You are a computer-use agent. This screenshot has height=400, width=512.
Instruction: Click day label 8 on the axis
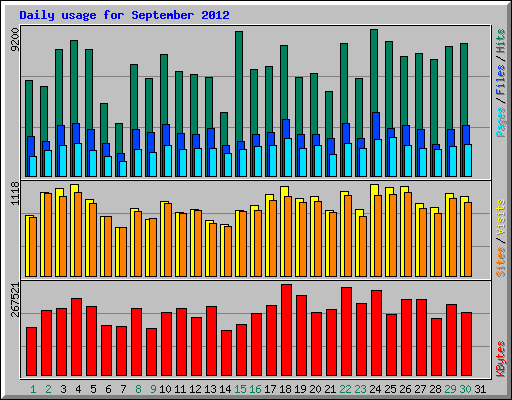[138, 389]
